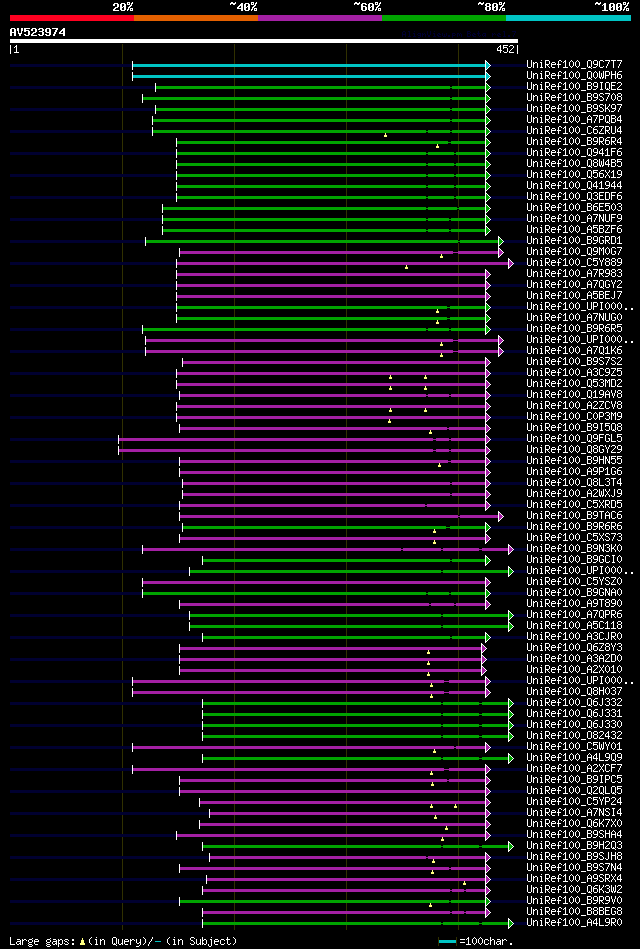Click the UniRef100_Q53MD2 label
This screenshot has height=949, width=640.
(574, 384)
